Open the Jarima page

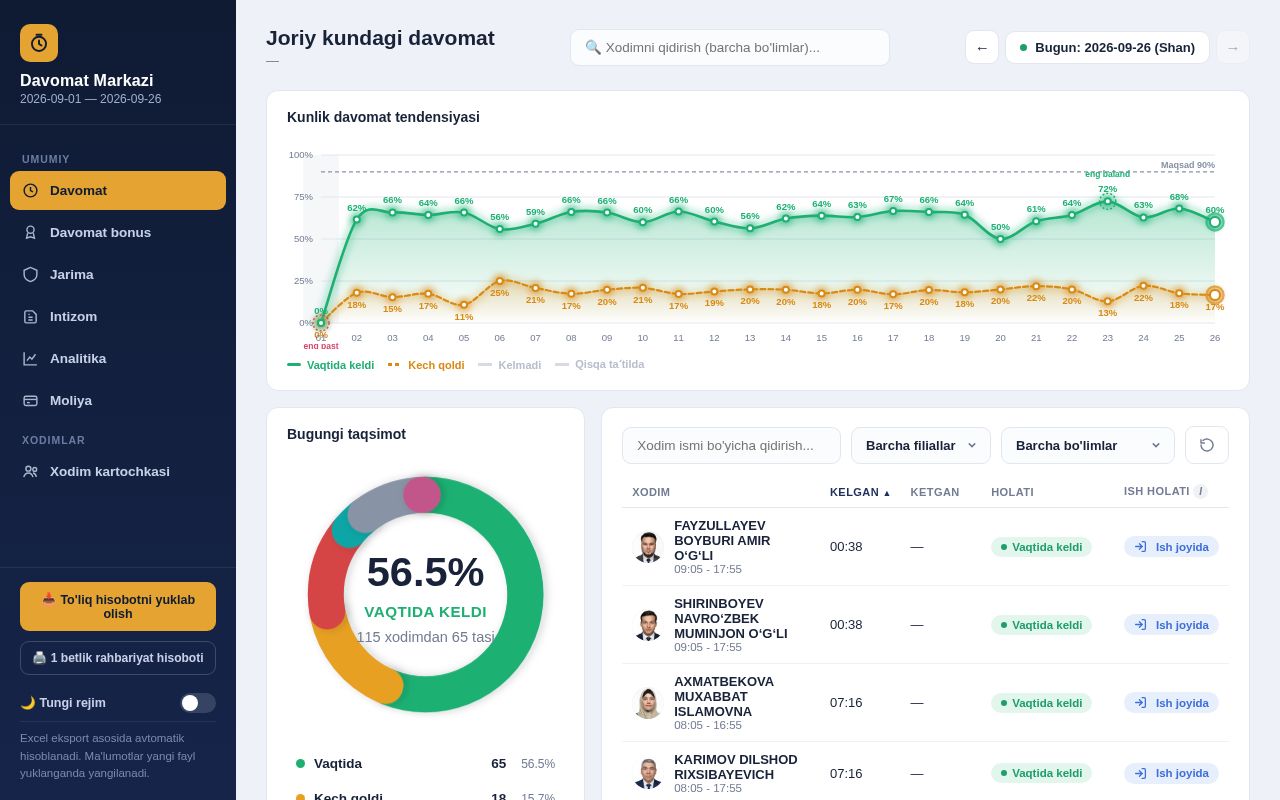tap(118, 274)
